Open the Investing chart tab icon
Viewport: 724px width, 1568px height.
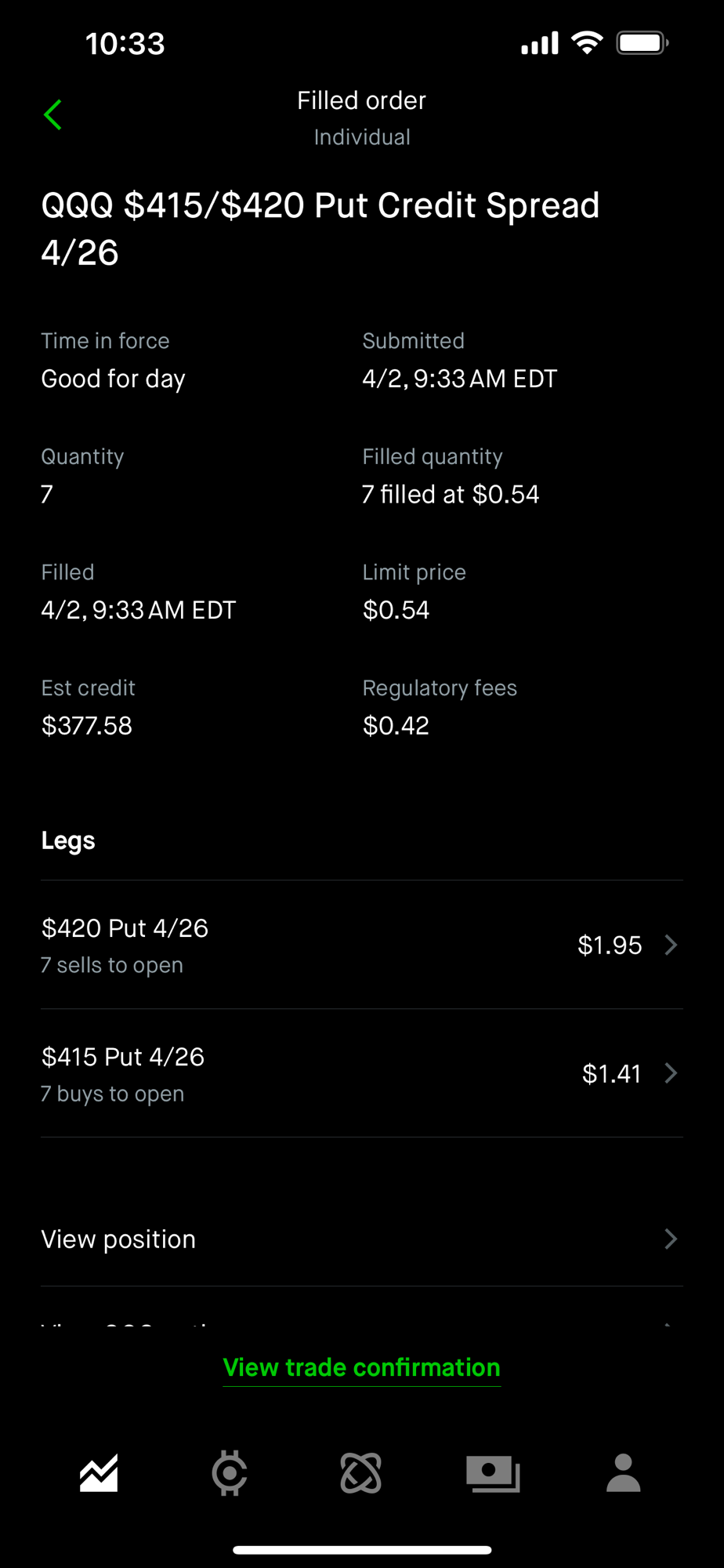point(99,1473)
